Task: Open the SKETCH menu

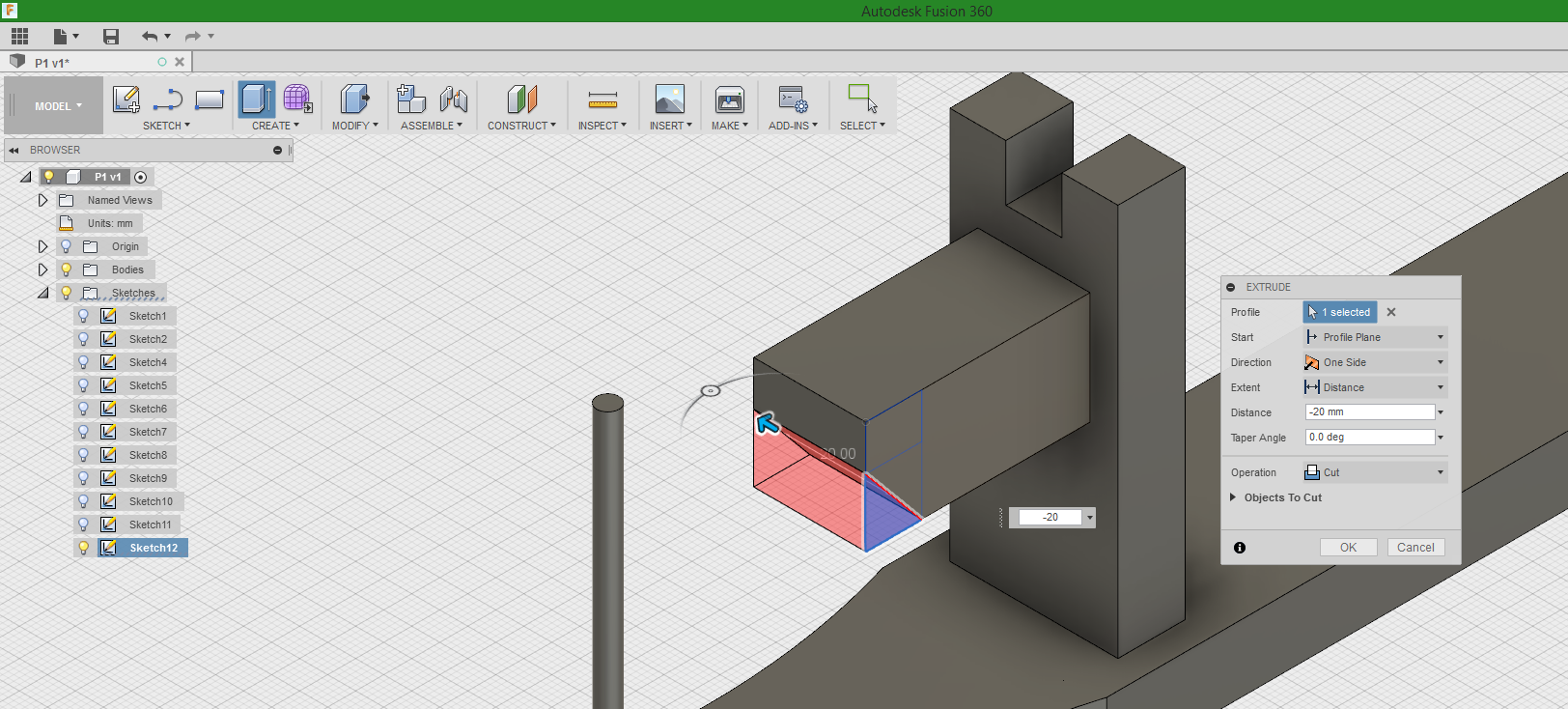Action: click(166, 126)
